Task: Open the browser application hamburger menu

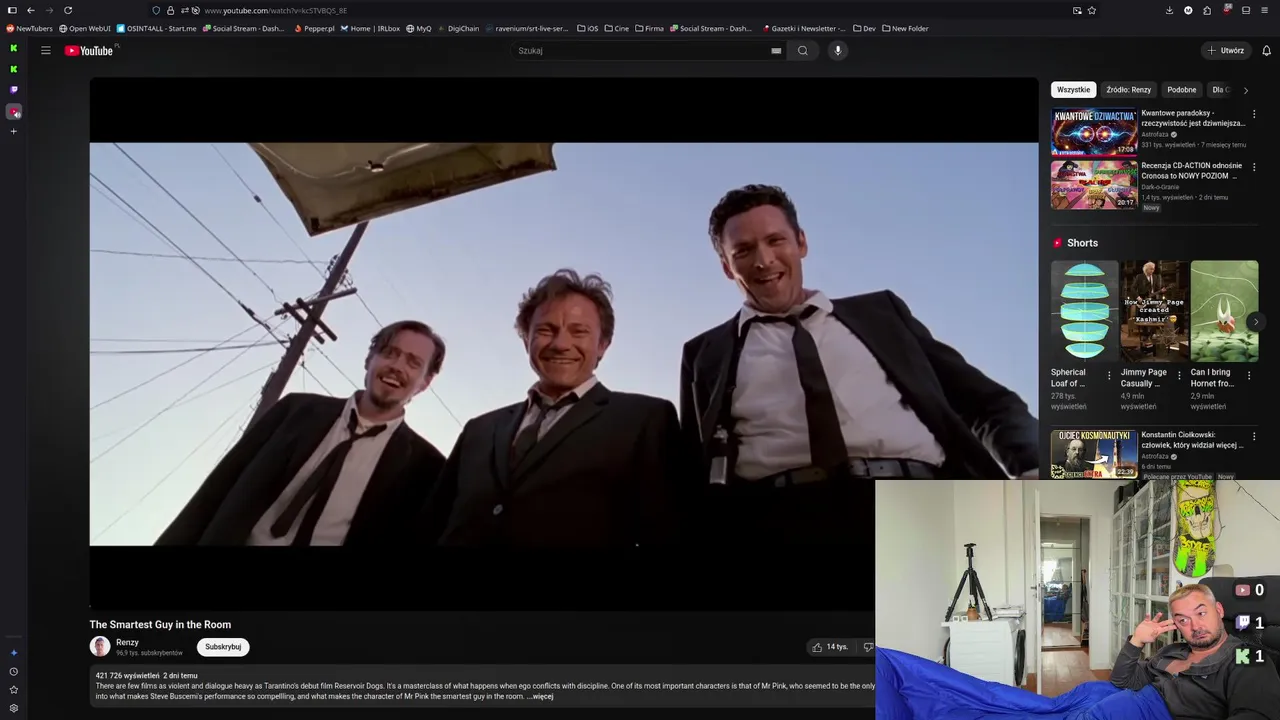Action: [1265, 10]
